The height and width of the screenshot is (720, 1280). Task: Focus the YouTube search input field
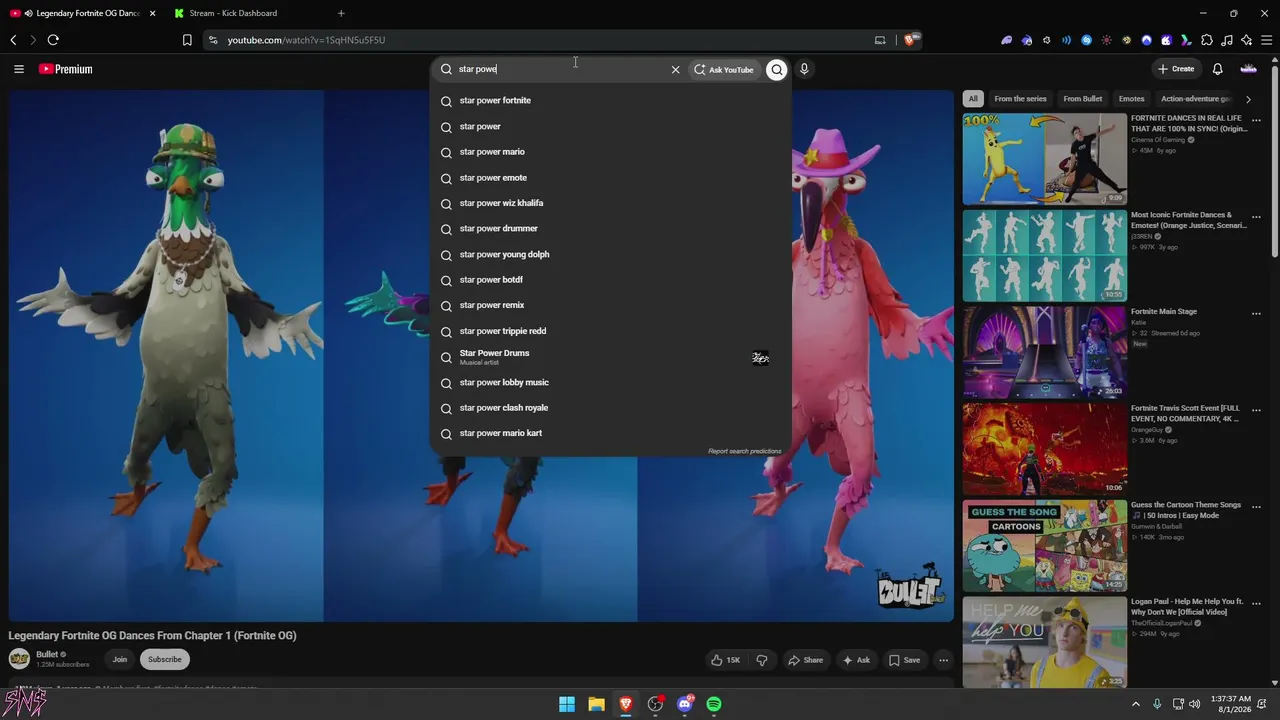tap(560, 70)
